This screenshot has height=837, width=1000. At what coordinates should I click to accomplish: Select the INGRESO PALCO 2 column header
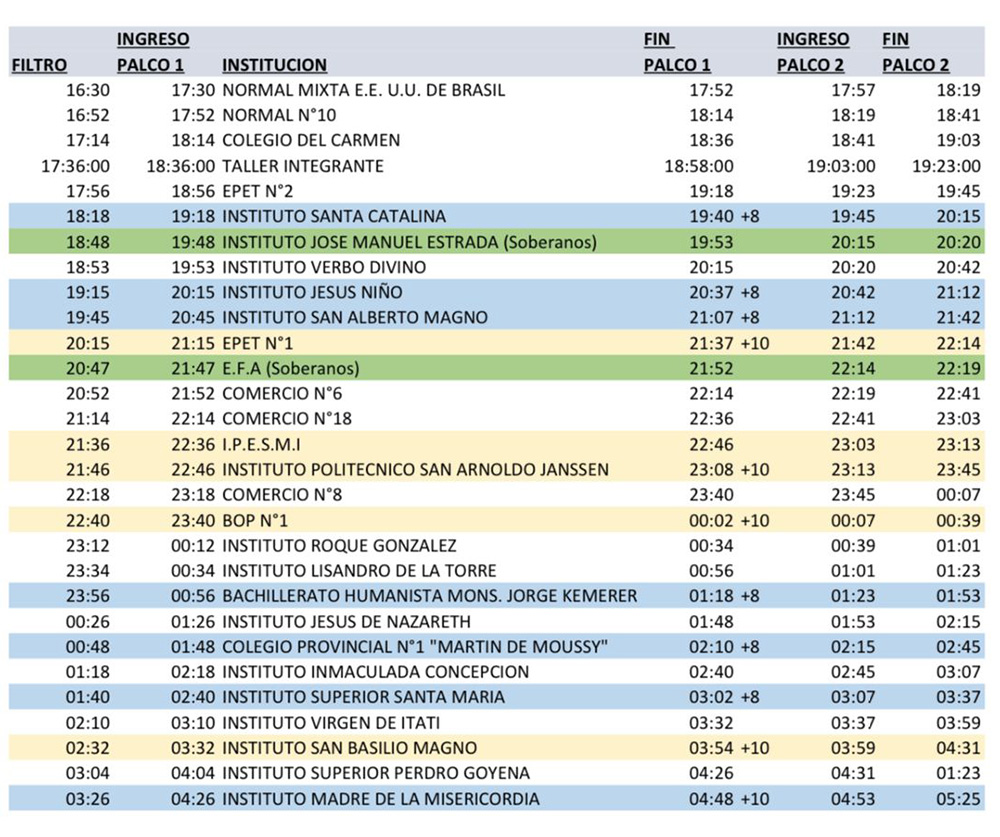pos(813,53)
